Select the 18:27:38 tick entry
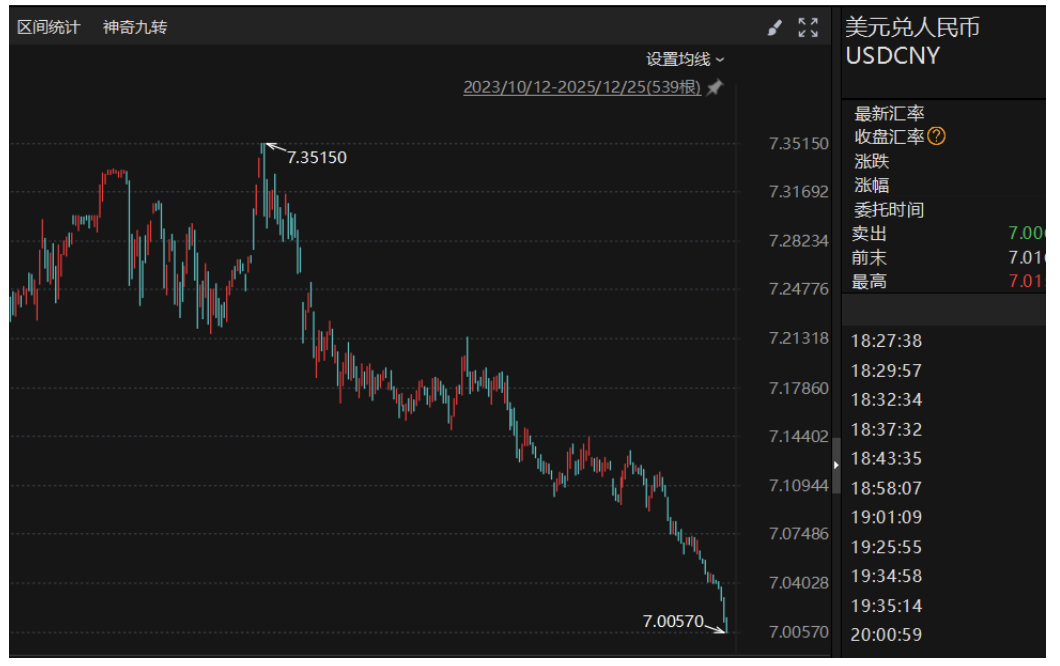1060x666 pixels. [886, 341]
